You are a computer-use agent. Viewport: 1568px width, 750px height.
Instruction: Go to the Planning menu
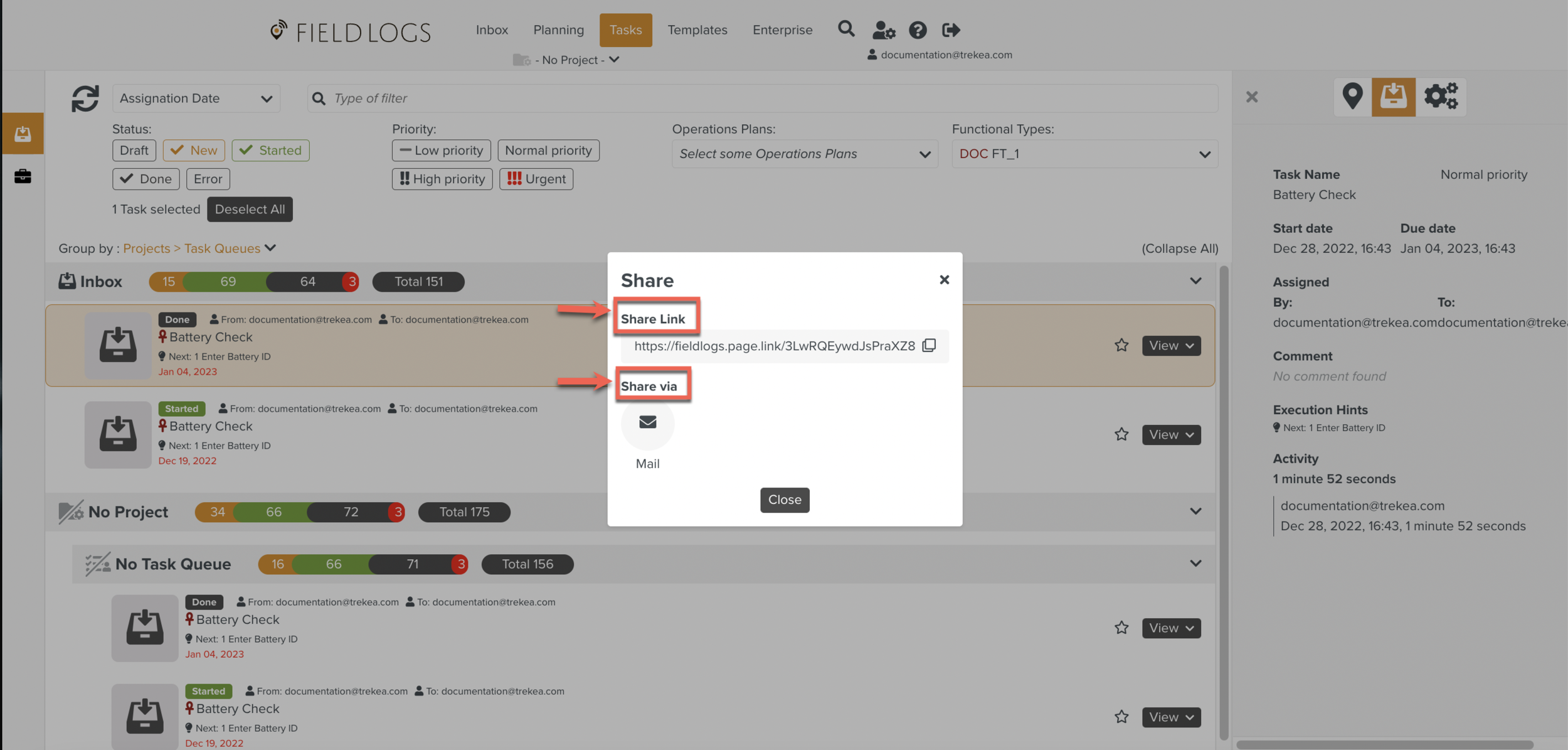(x=558, y=30)
